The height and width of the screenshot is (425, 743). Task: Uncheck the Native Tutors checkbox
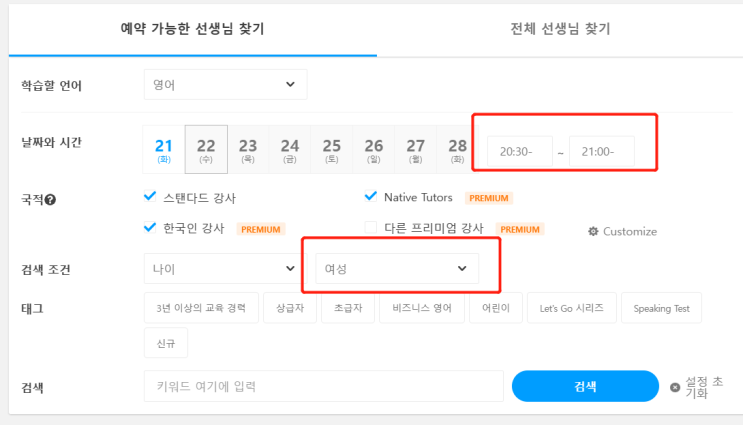(x=371, y=197)
